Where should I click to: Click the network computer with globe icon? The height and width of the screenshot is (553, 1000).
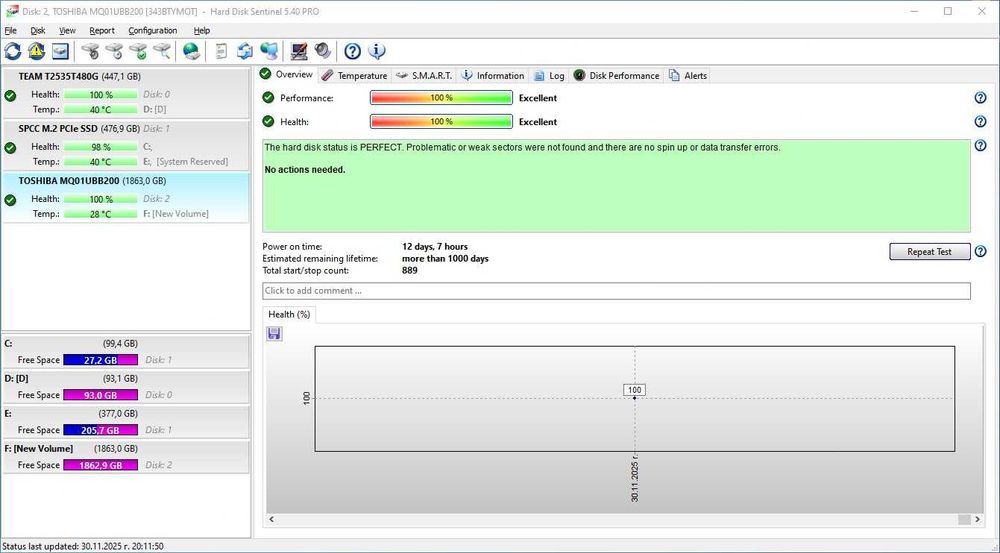[x=269, y=51]
